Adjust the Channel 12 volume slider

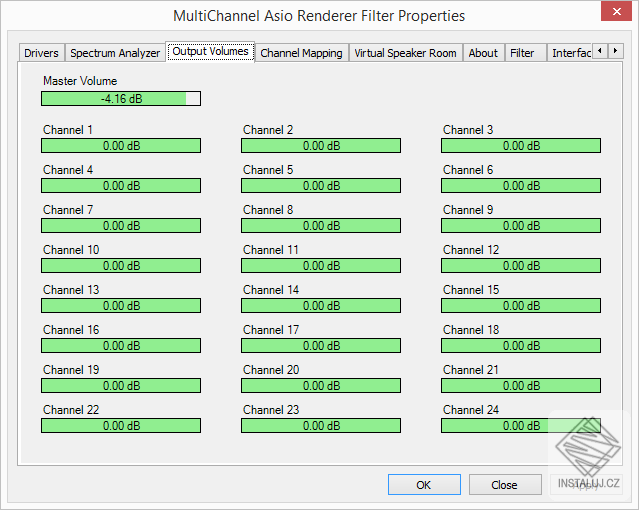tap(521, 265)
